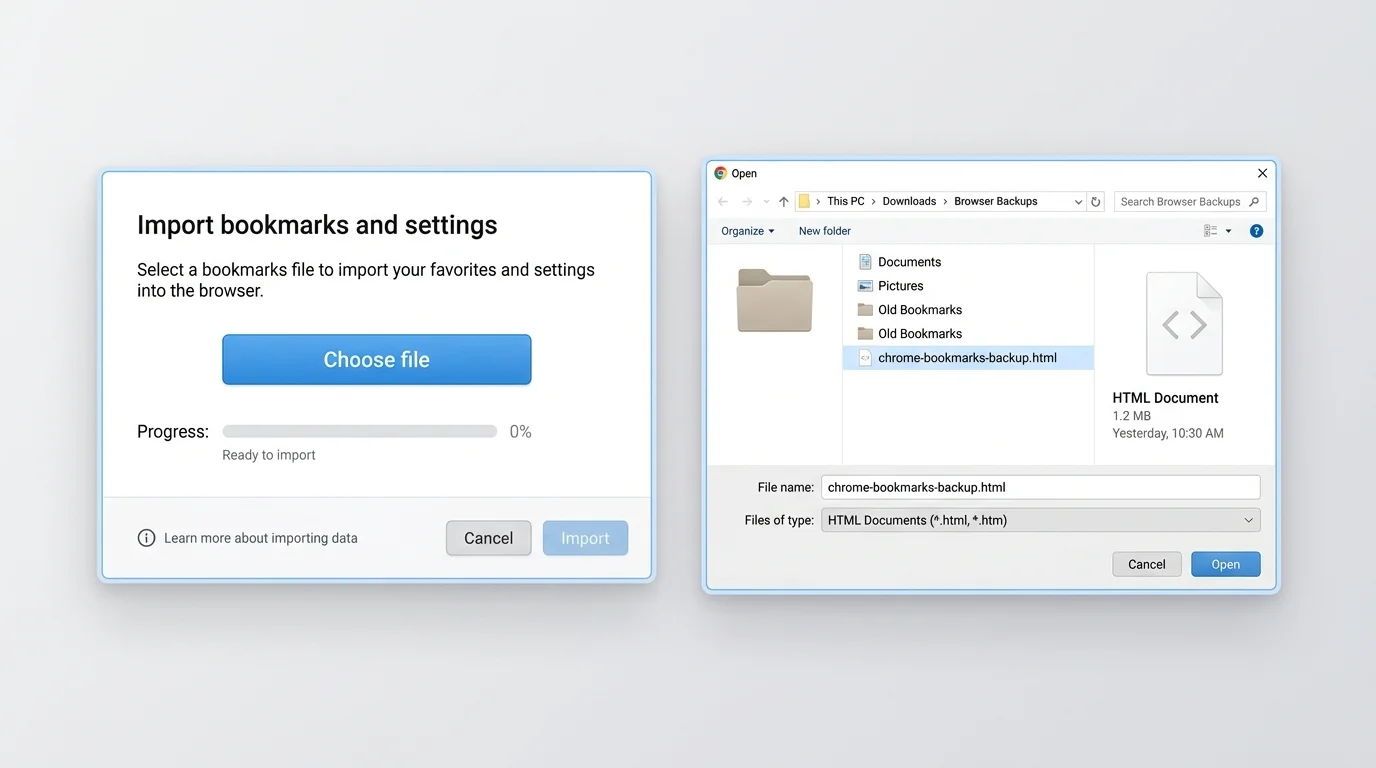Click the import progress bar
The height and width of the screenshot is (768, 1376).
tap(360, 432)
